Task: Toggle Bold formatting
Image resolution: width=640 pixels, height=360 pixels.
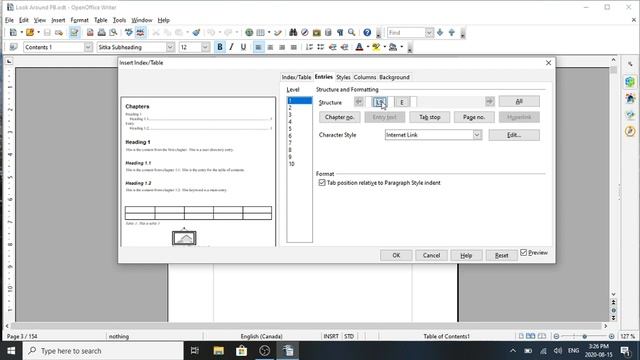Action: coord(220,47)
